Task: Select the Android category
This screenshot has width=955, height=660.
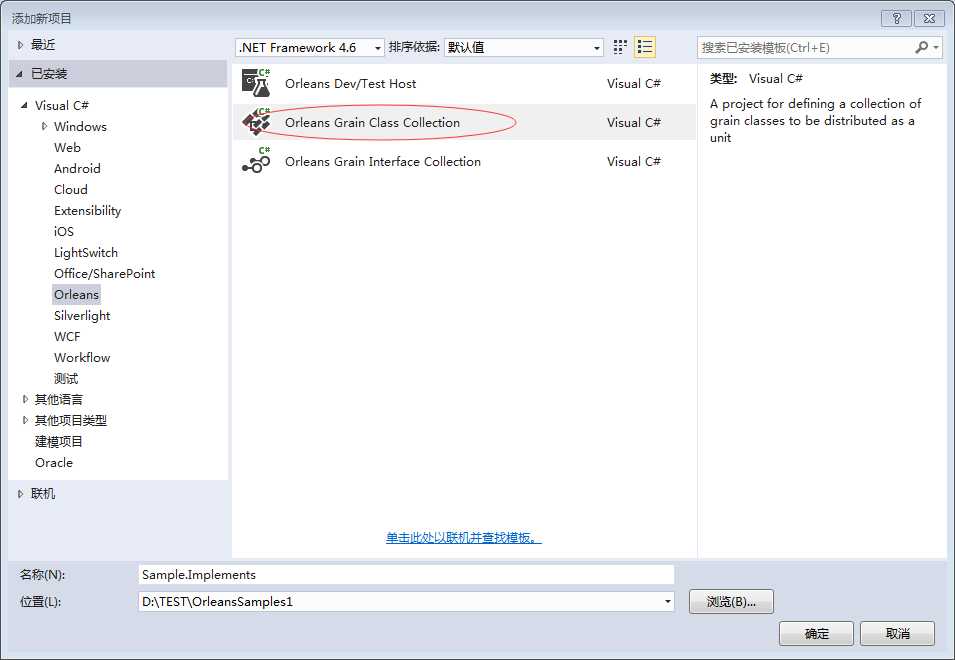Action: click(77, 168)
